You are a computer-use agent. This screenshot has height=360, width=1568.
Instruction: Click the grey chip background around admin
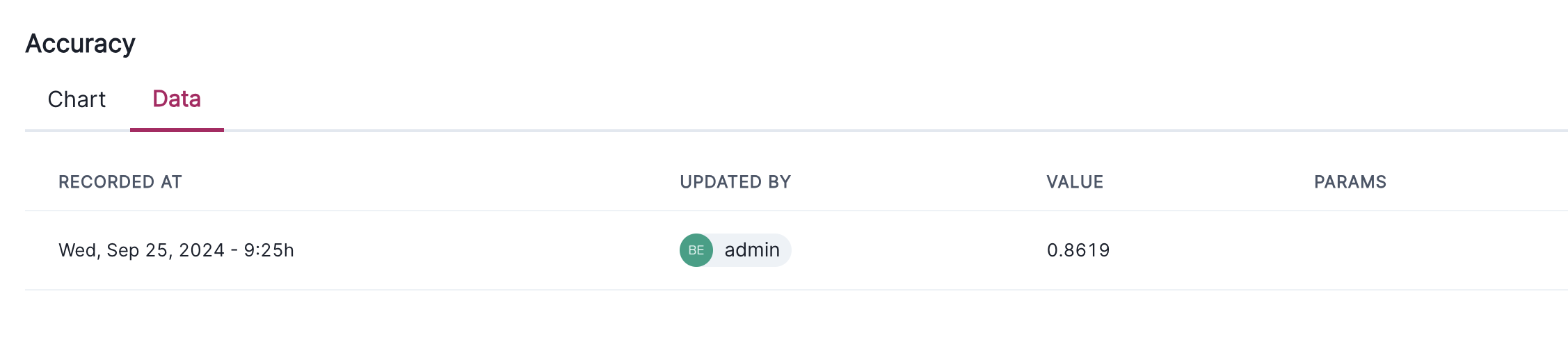[x=786, y=250]
